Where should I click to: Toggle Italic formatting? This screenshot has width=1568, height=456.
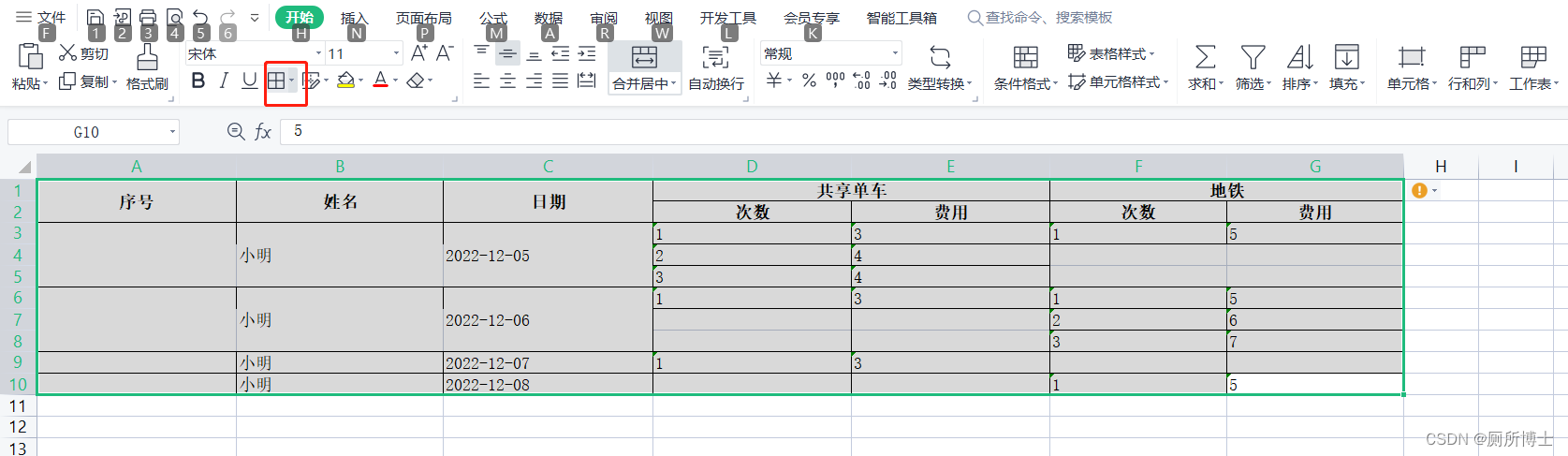(223, 81)
